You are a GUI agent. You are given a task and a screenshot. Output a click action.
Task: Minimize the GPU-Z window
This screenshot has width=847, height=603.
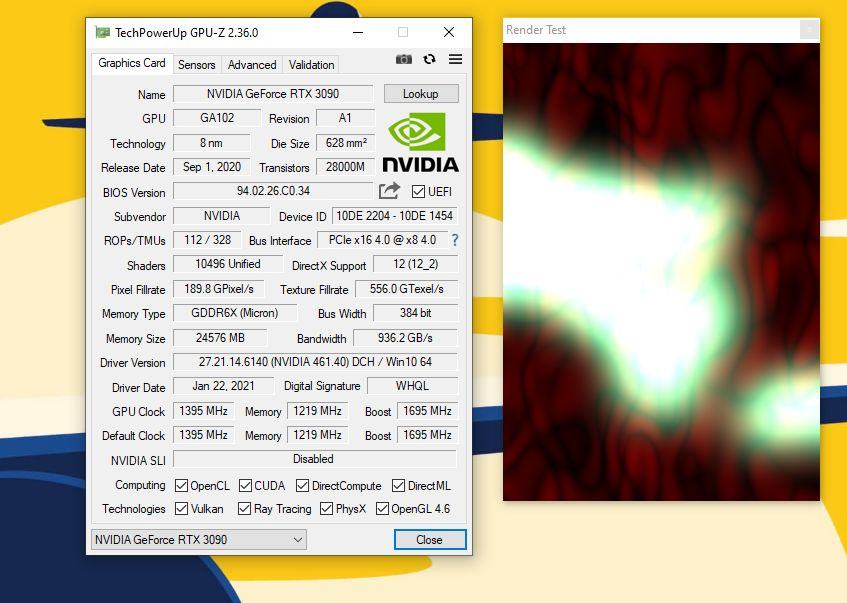[x=358, y=32]
